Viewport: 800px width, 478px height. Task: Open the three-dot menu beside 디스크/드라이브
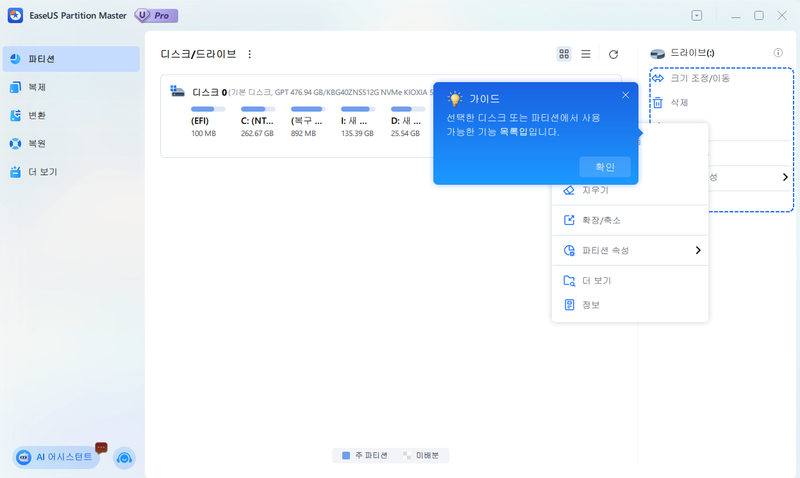(x=249, y=54)
